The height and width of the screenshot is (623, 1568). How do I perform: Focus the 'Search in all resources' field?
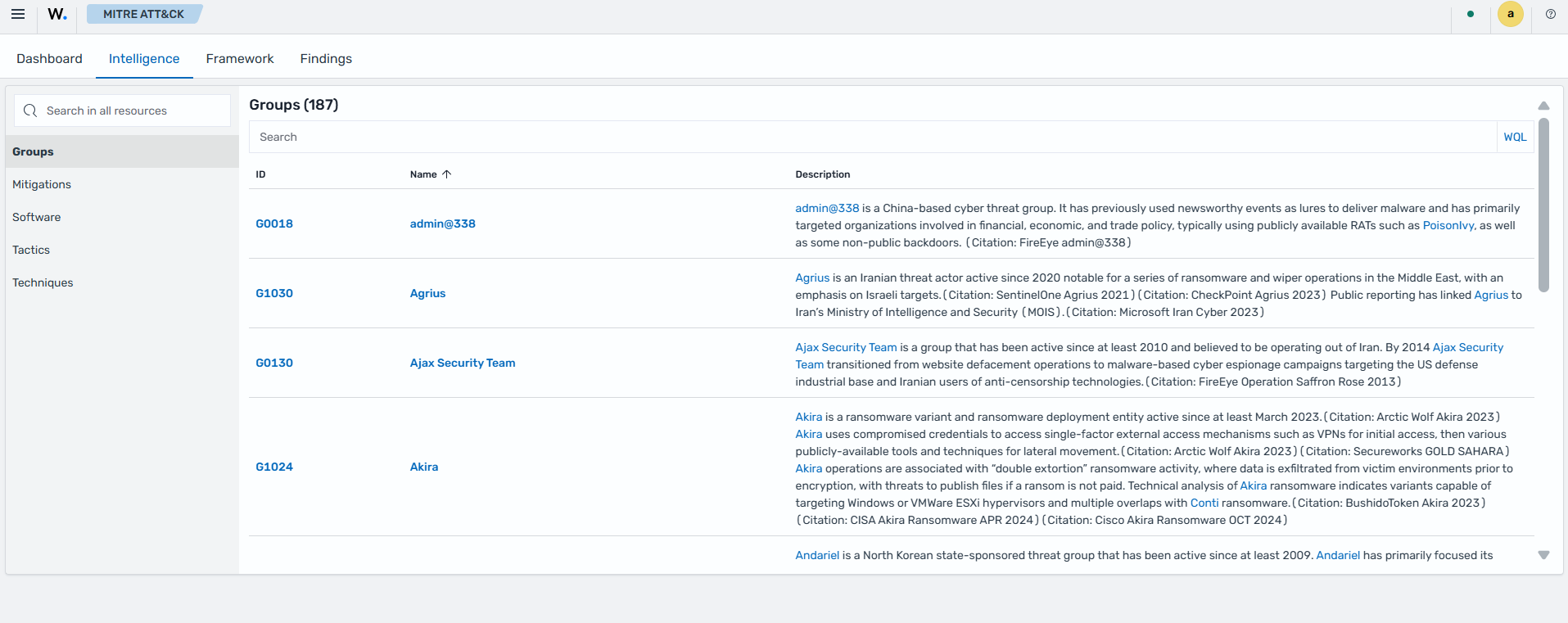(x=122, y=111)
